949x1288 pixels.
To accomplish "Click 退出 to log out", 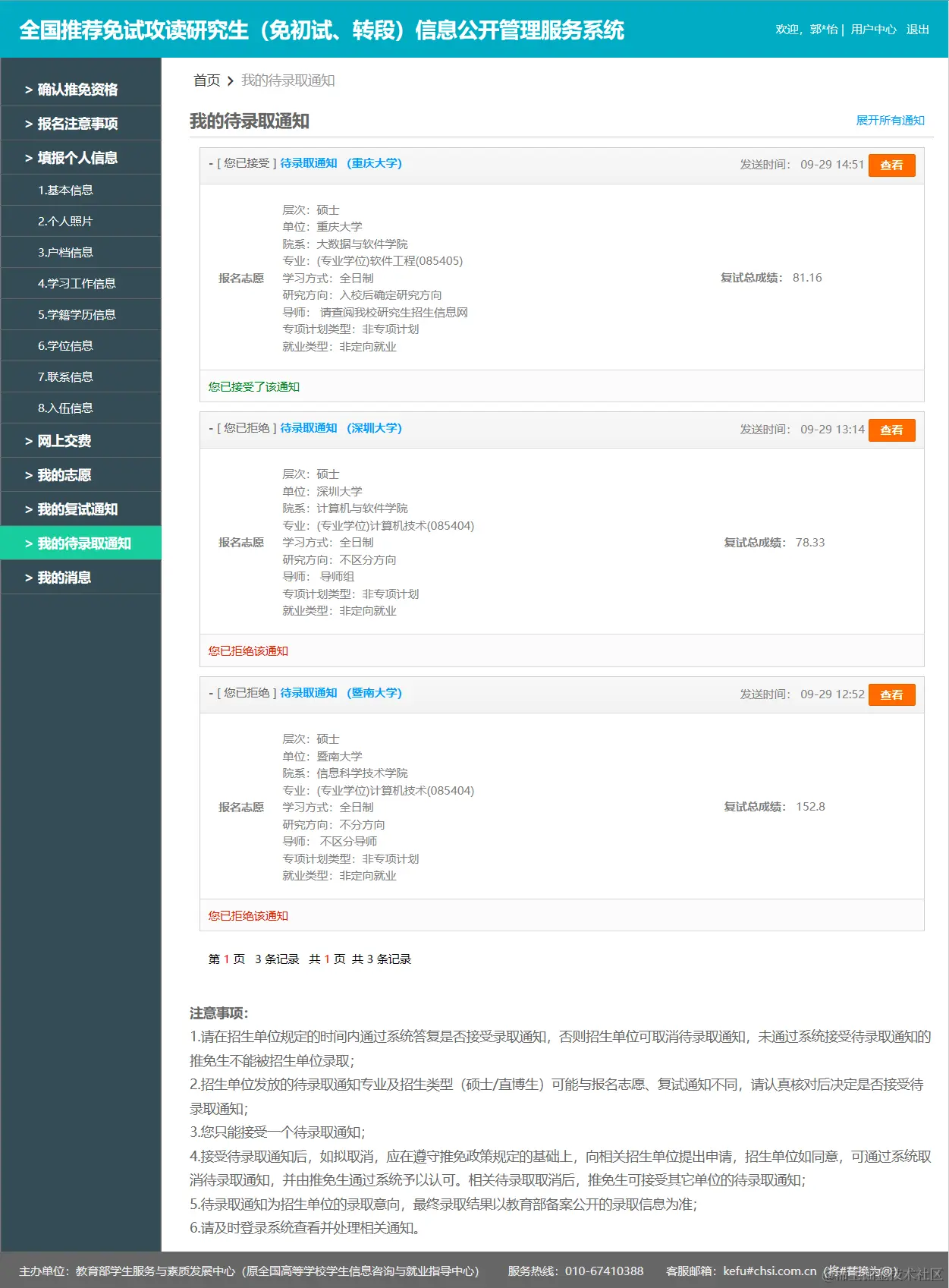I will pos(917,30).
